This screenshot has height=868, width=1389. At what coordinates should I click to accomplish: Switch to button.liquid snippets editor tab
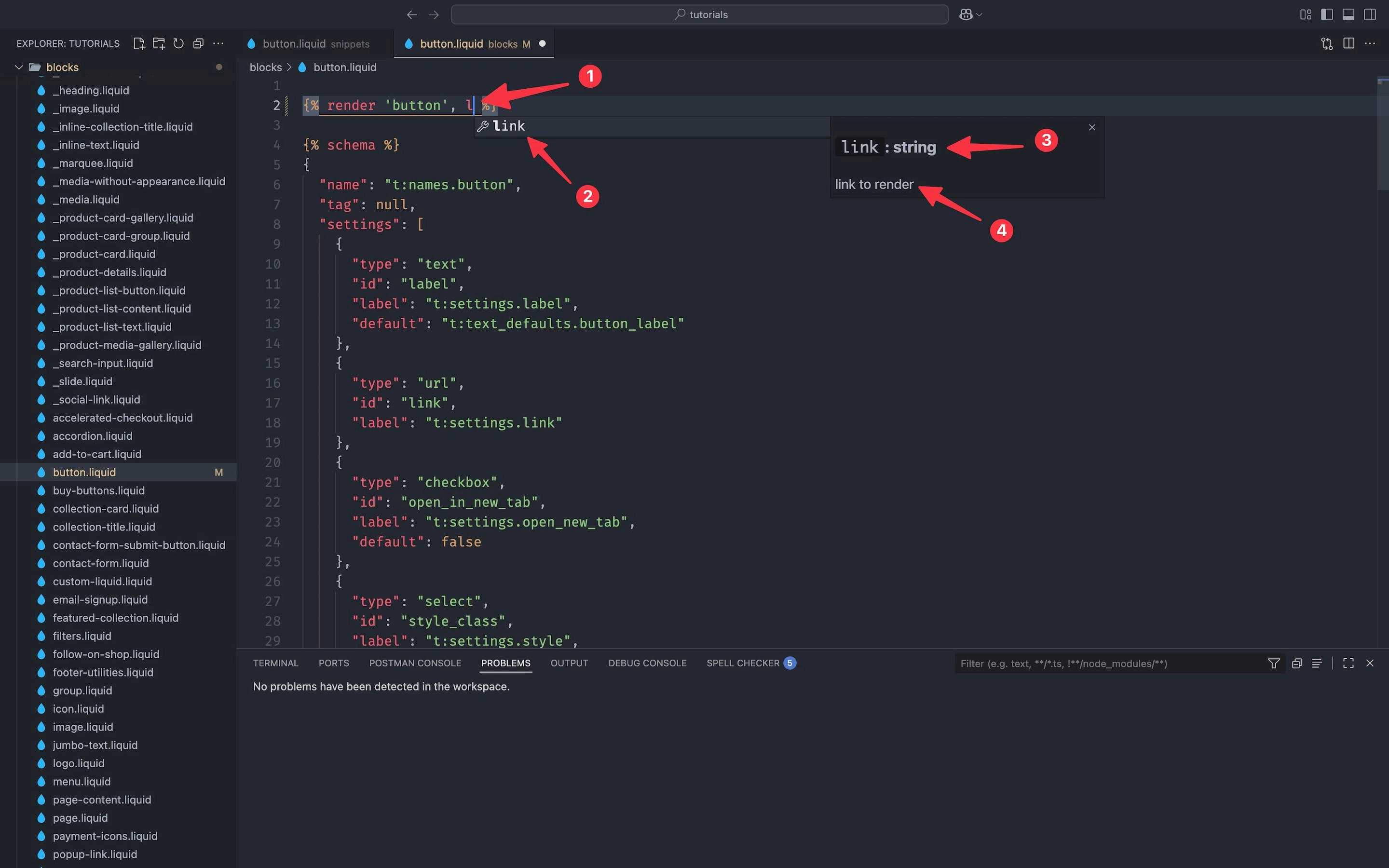315,43
